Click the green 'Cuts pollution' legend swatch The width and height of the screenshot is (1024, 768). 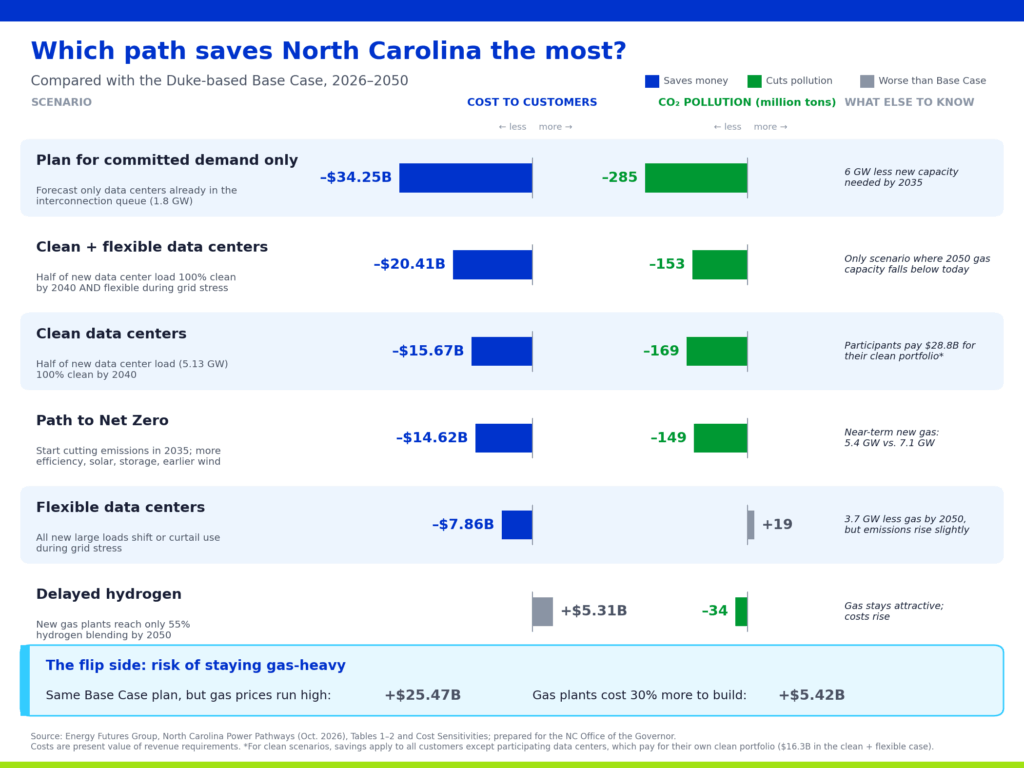[x=754, y=81]
